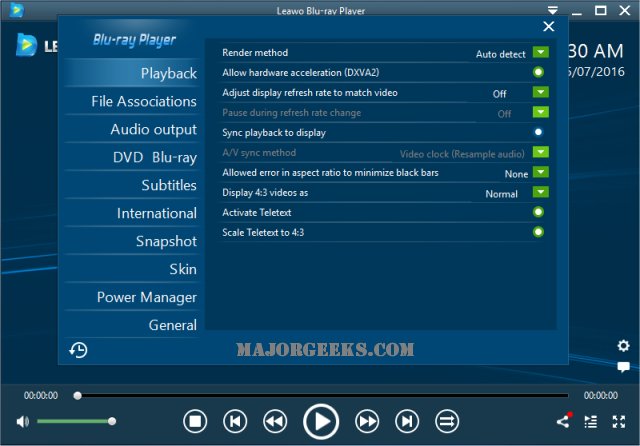Toggle Allow hardware acceleration (DXVA2)

538,72
